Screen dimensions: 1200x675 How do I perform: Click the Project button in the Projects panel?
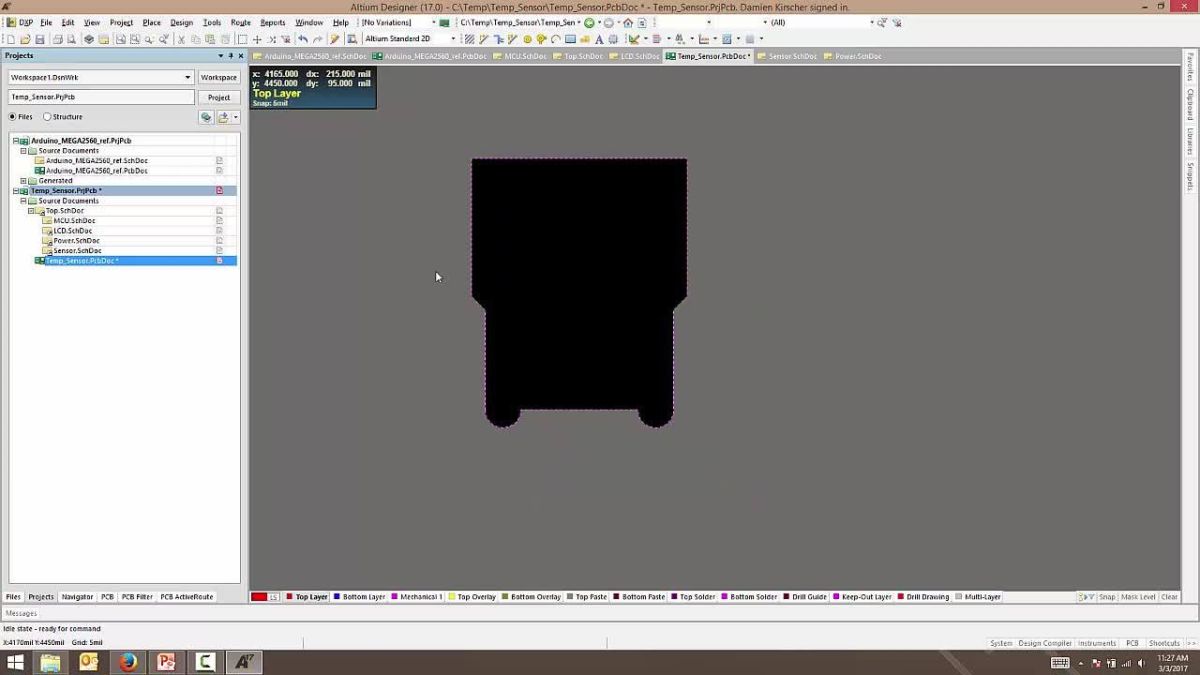pos(218,97)
